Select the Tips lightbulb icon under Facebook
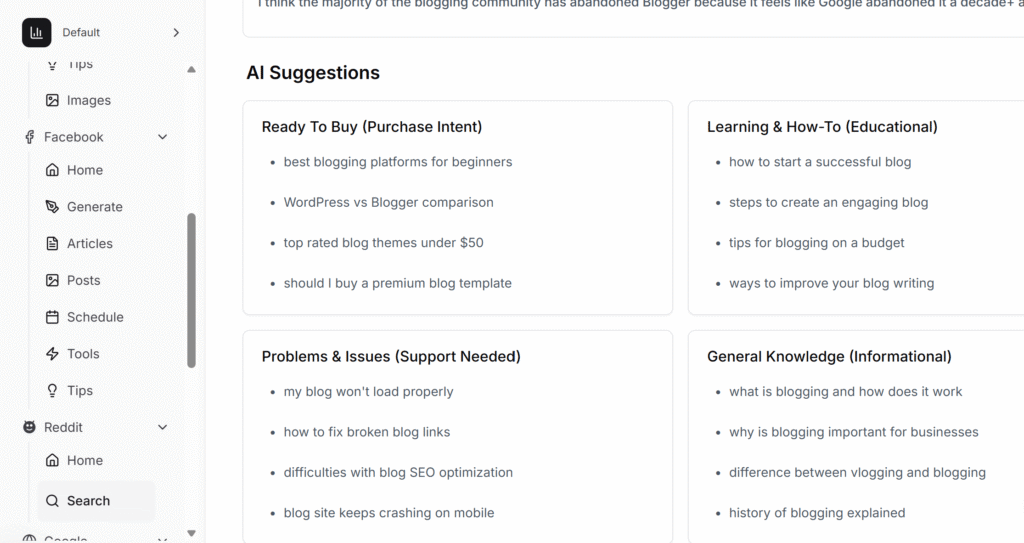Viewport: 1024px width, 543px height. tap(52, 391)
